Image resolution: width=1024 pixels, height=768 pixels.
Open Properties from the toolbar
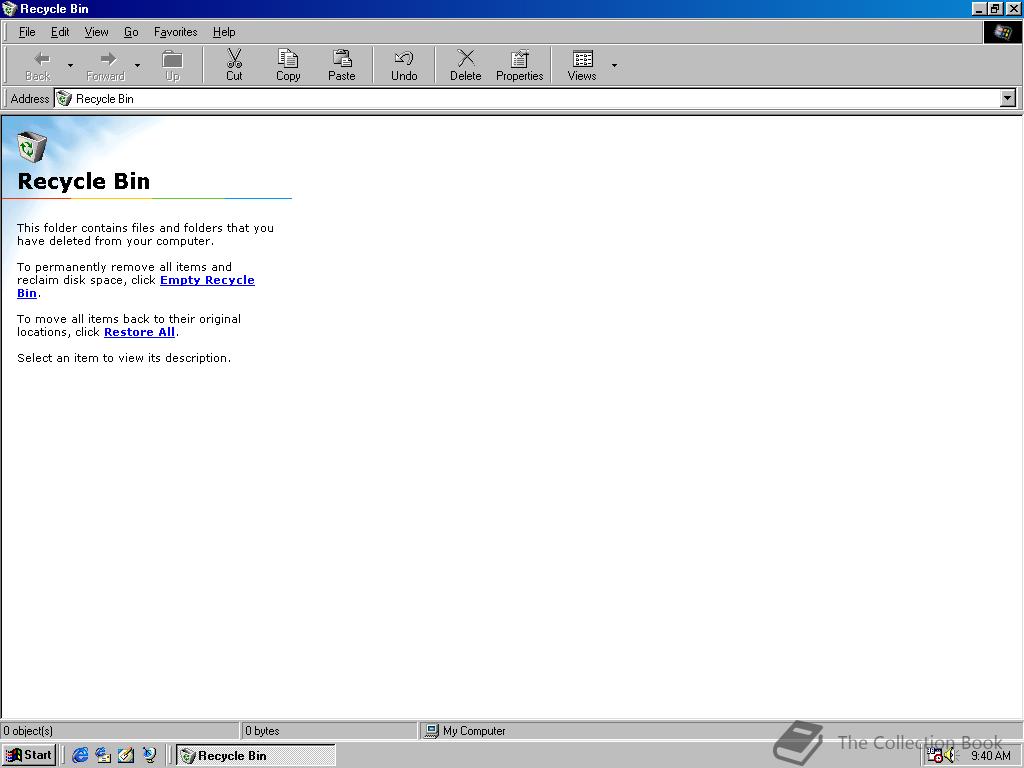[520, 65]
